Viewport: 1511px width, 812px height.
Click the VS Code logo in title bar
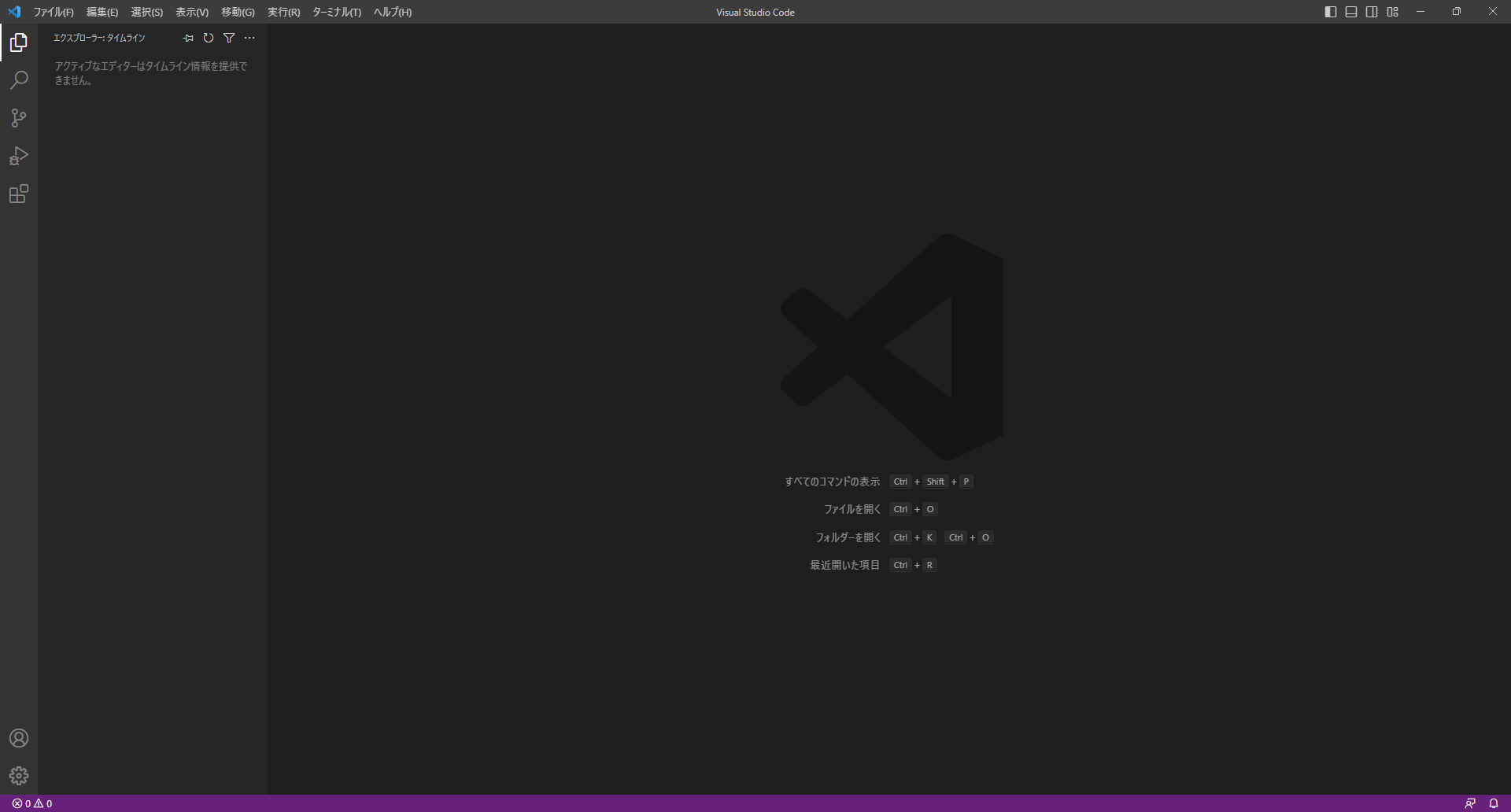coord(14,12)
